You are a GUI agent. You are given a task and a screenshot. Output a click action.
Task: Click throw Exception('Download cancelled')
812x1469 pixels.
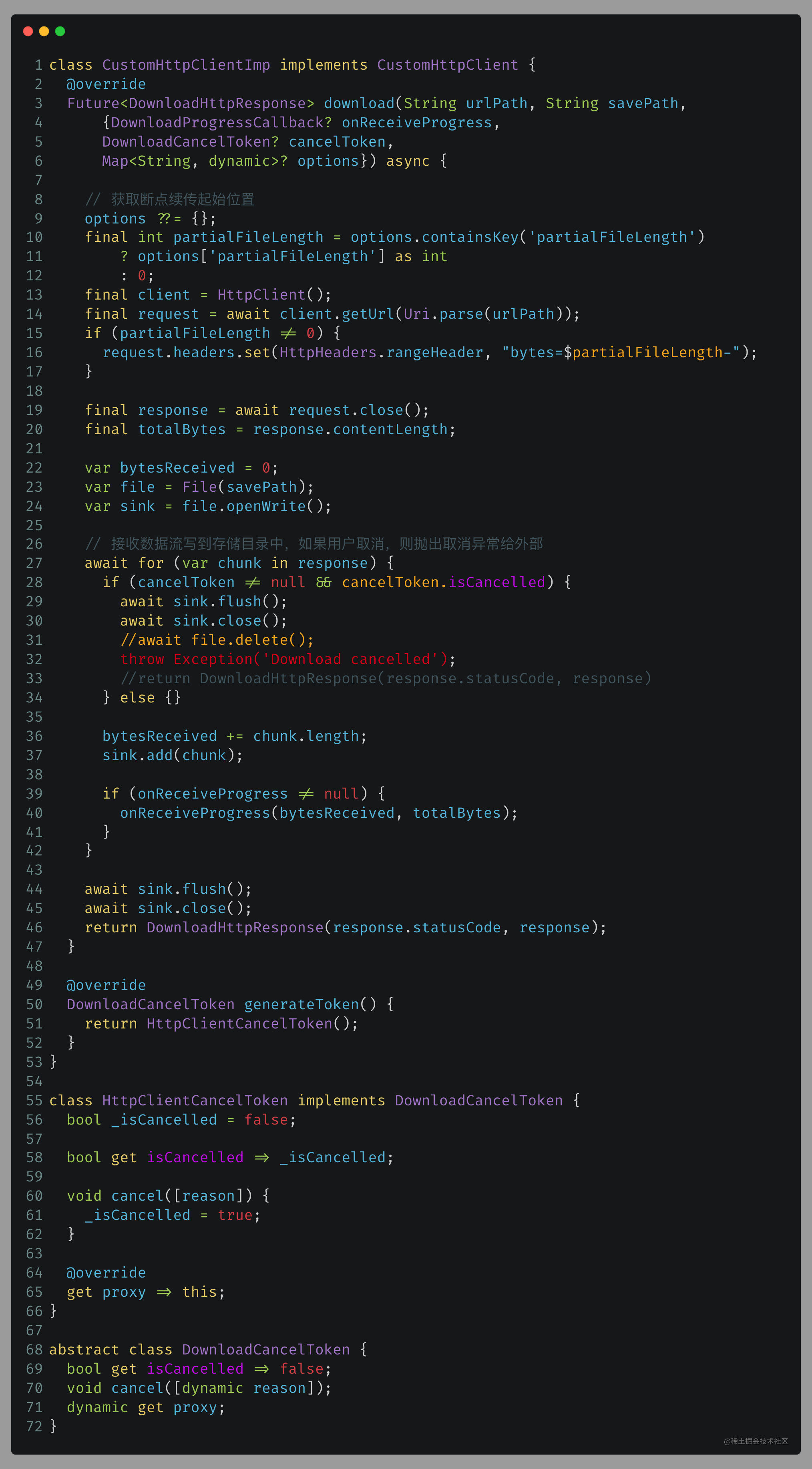point(284,659)
